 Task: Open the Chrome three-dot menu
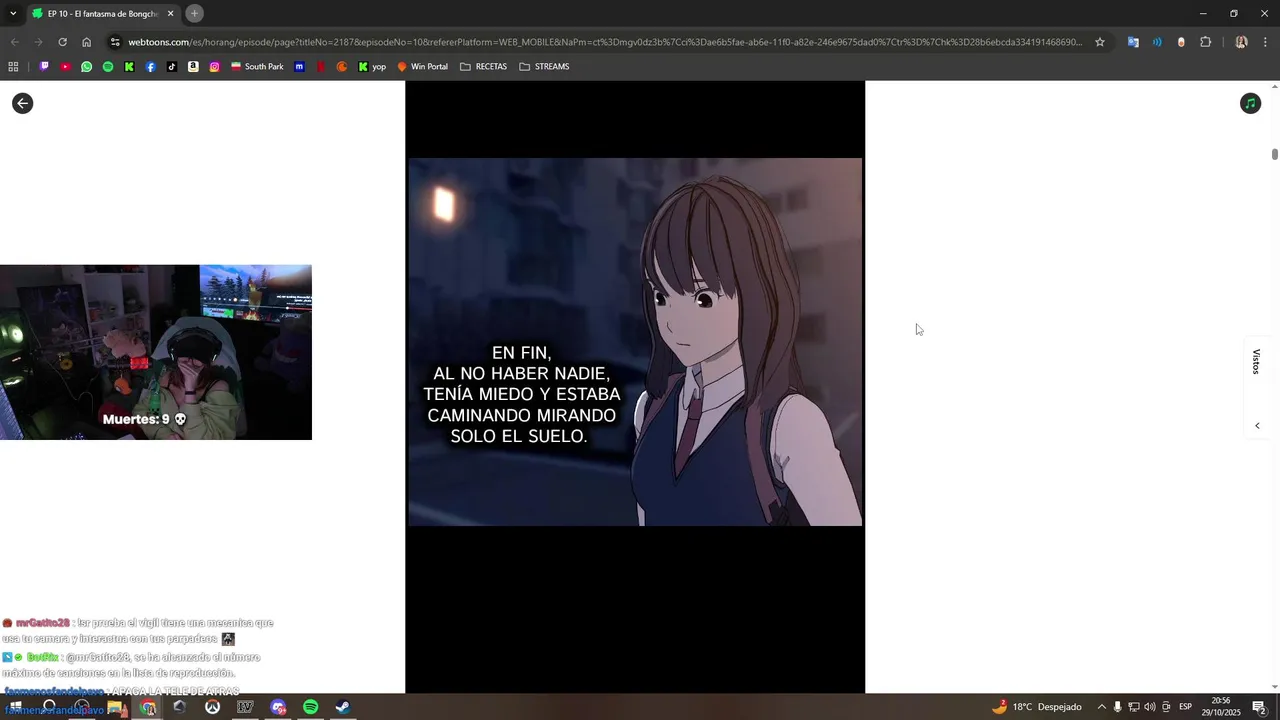click(x=1265, y=42)
